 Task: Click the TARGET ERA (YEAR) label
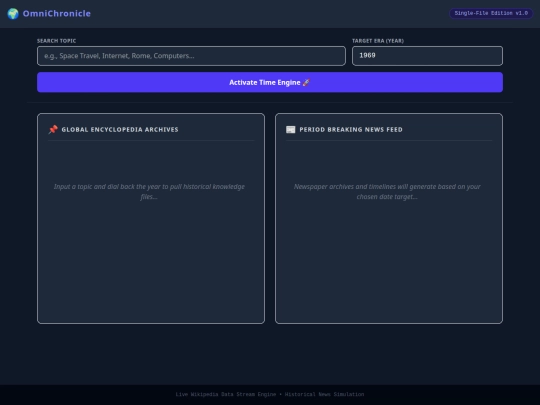point(378,41)
